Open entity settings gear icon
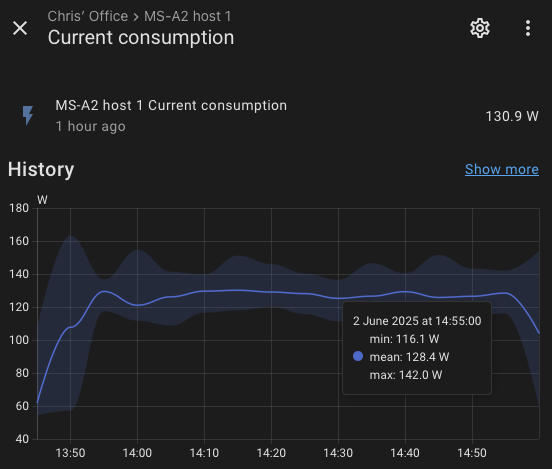The height and width of the screenshot is (469, 552). tap(479, 28)
